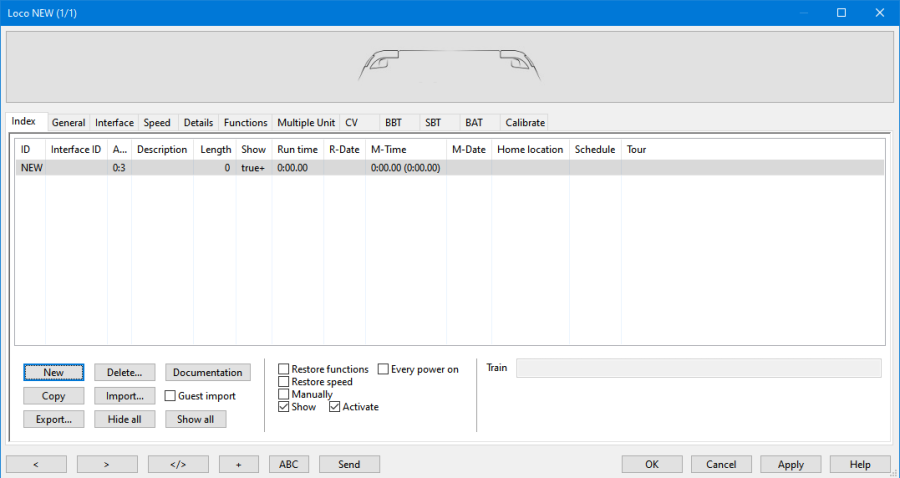Create a new loco with New button
Viewport: 900px width, 478px height.
[54, 372]
